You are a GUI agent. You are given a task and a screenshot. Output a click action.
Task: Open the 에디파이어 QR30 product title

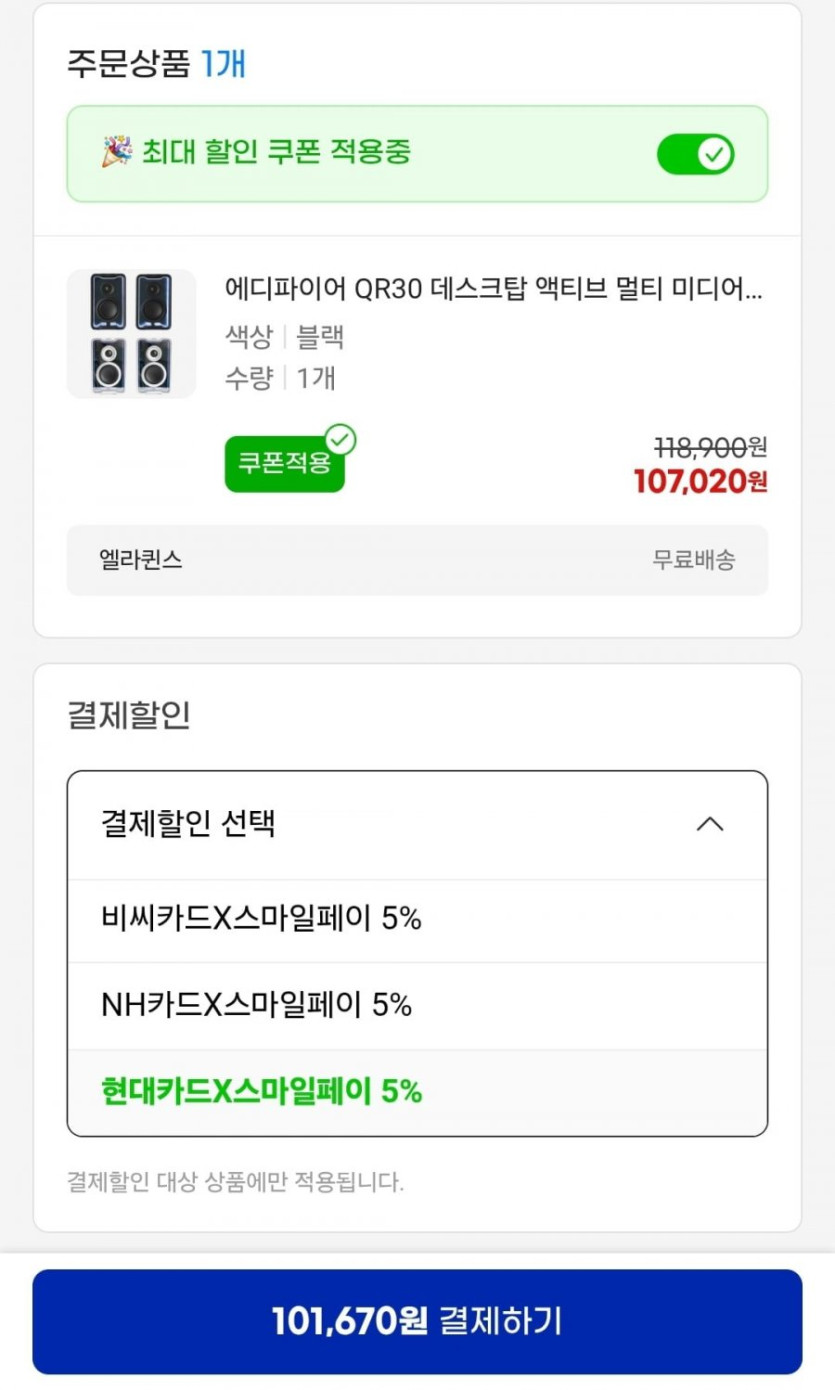(494, 289)
